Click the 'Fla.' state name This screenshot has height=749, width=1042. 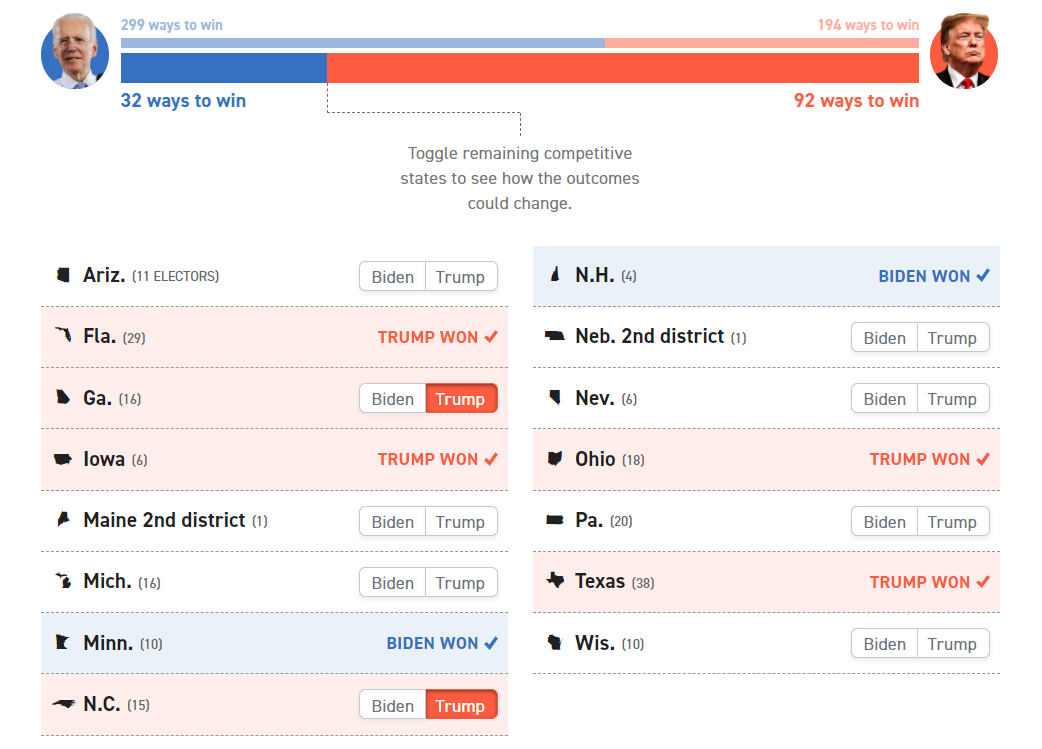tap(100, 336)
